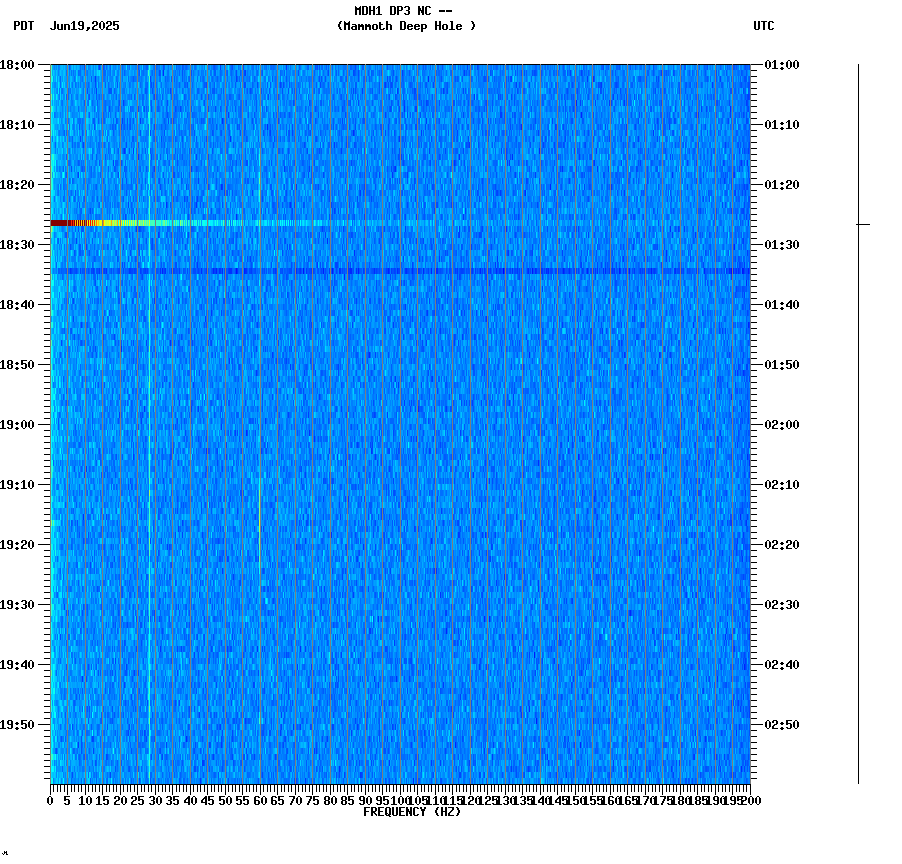Click the UTC timezone label

coord(765,27)
